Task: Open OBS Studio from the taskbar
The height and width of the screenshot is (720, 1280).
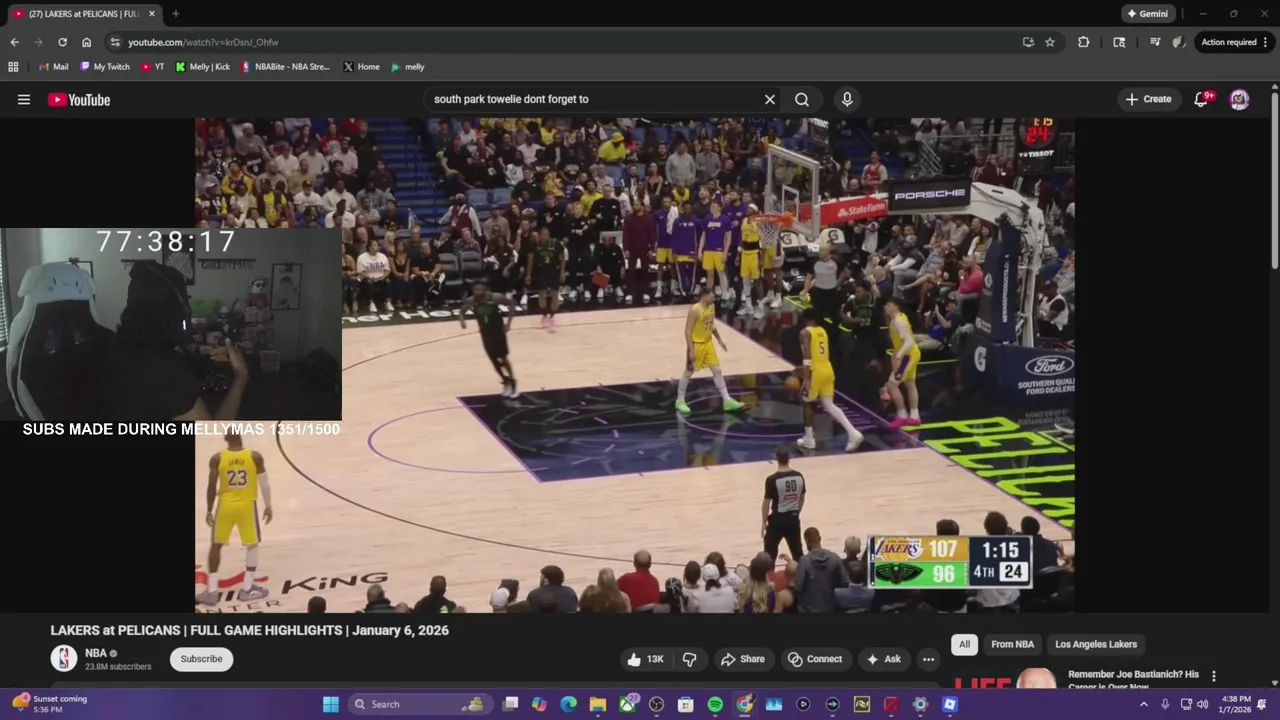Action: click(x=657, y=704)
